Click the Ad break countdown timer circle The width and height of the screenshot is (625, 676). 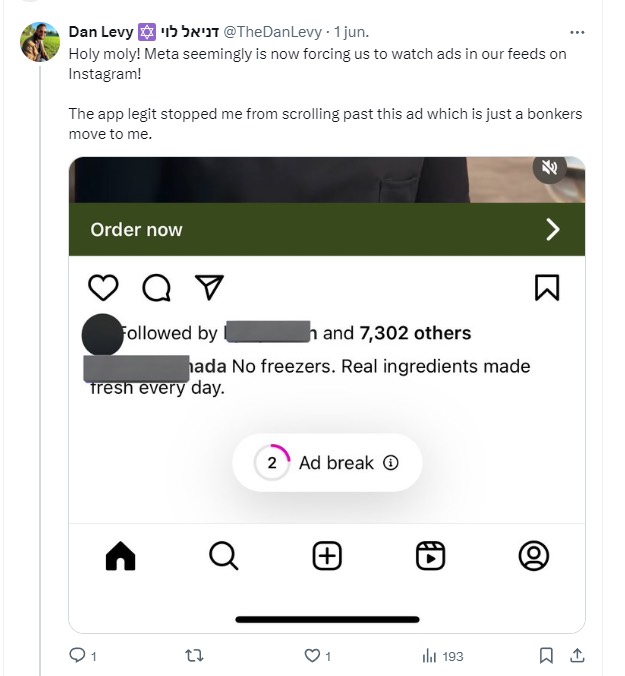(x=272, y=463)
